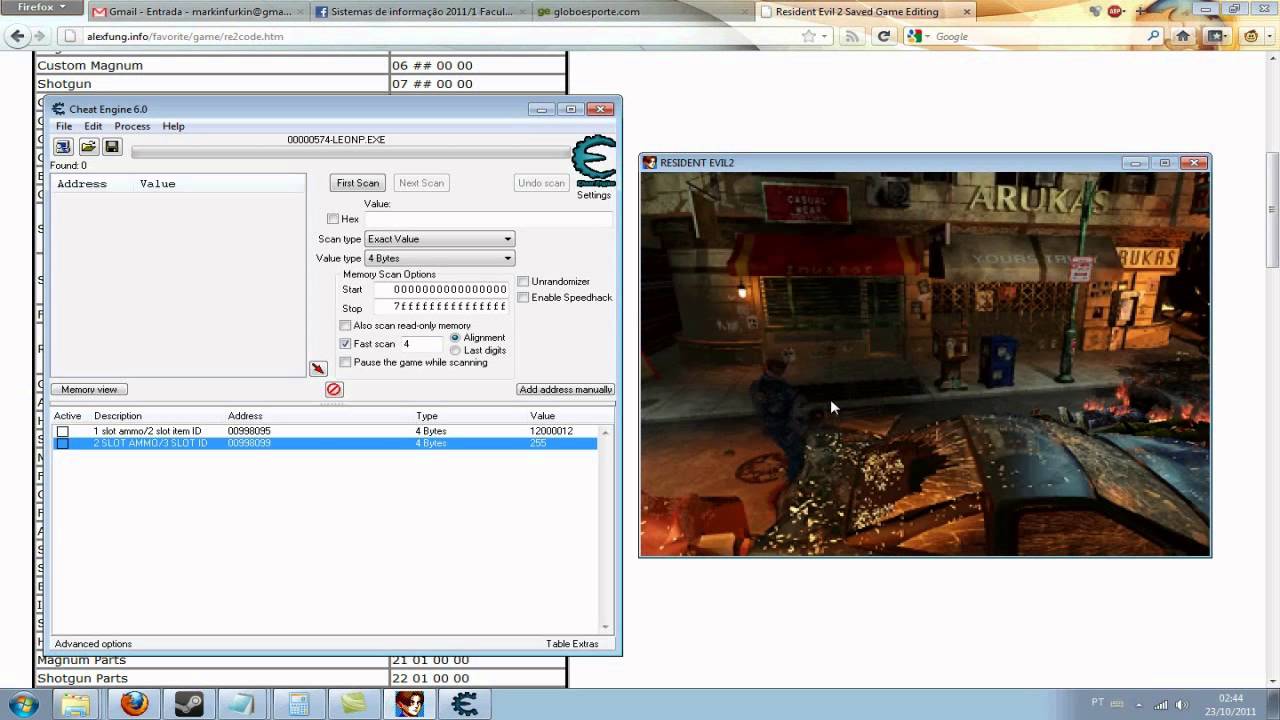The height and width of the screenshot is (720, 1280).
Task: Click the red no-entry delete icon
Action: [334, 389]
